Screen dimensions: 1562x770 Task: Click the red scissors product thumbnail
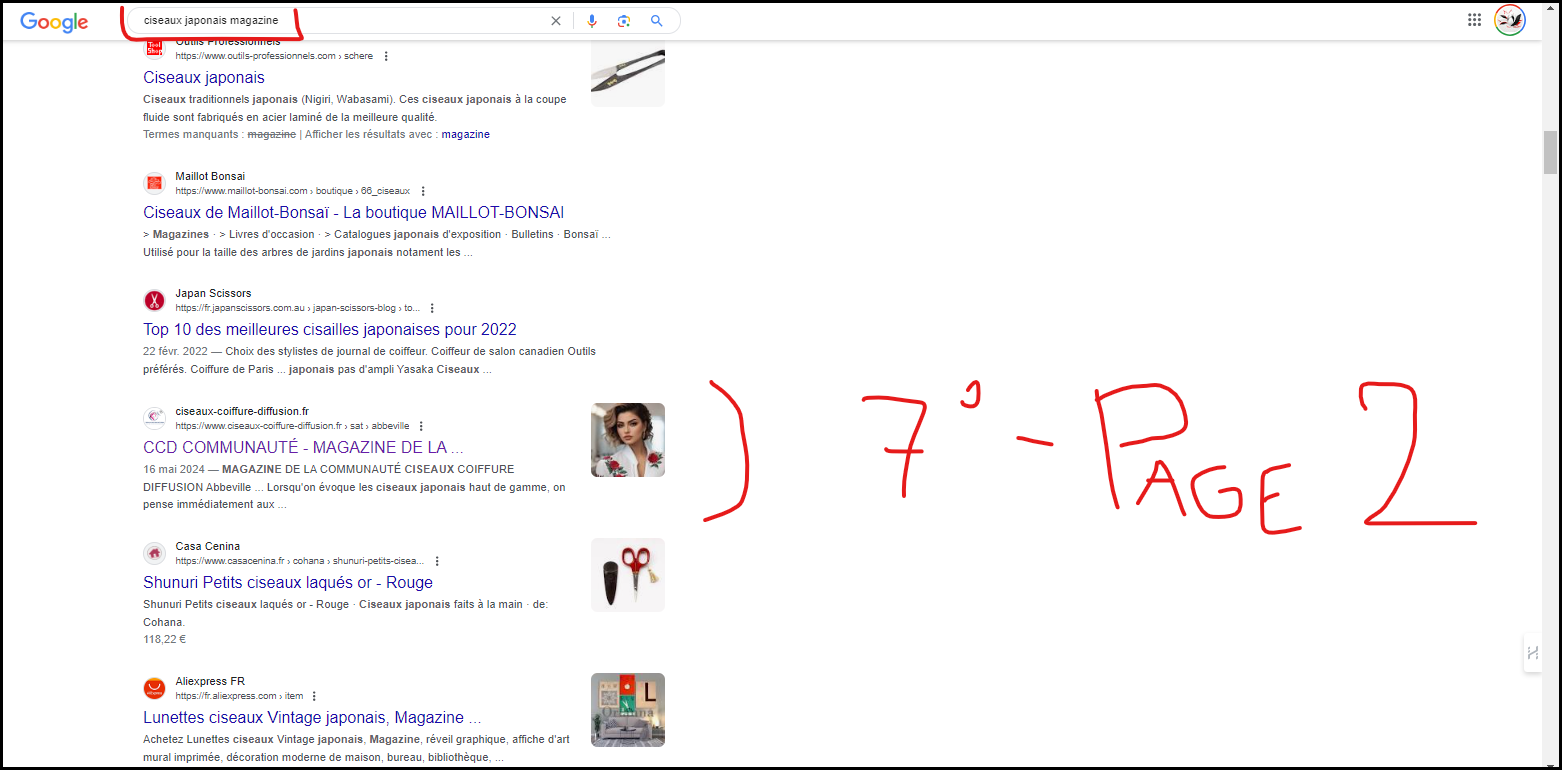tap(628, 575)
